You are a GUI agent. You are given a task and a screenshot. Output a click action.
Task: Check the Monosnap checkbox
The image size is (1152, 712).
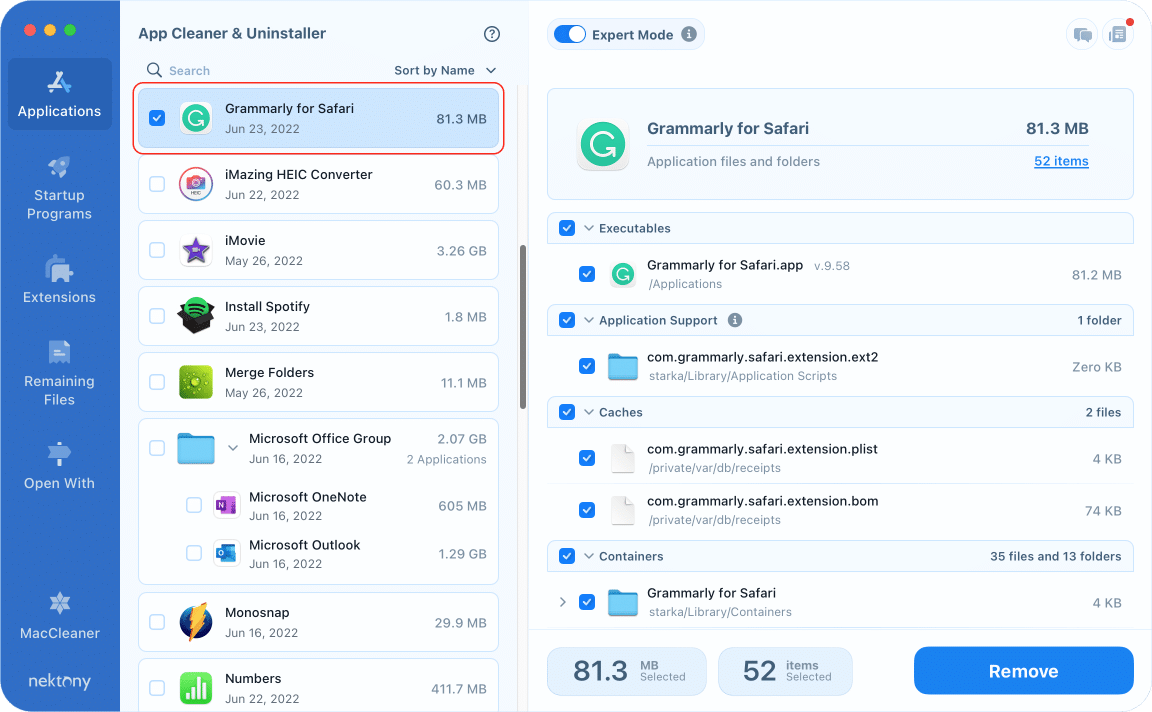point(157,622)
